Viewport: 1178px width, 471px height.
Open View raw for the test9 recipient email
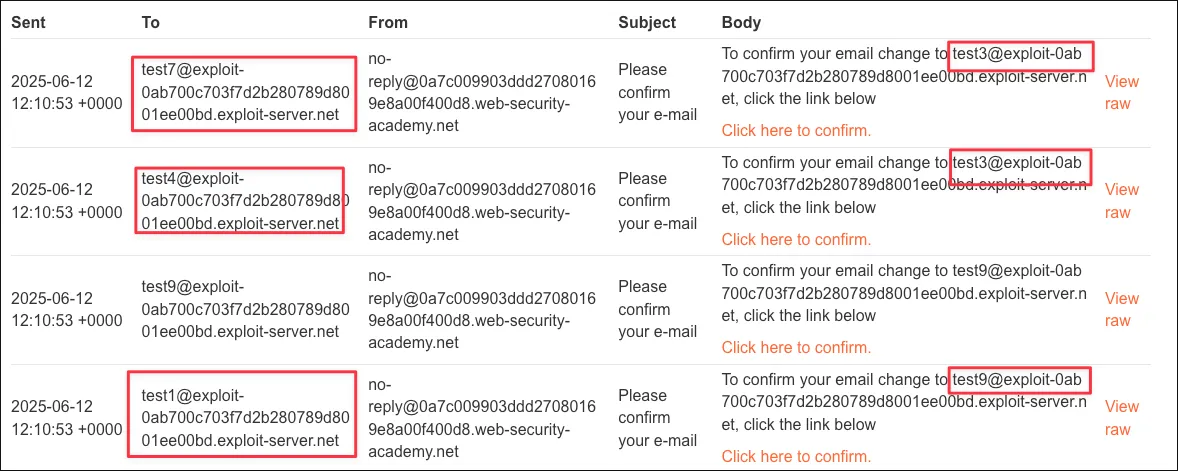click(1121, 309)
